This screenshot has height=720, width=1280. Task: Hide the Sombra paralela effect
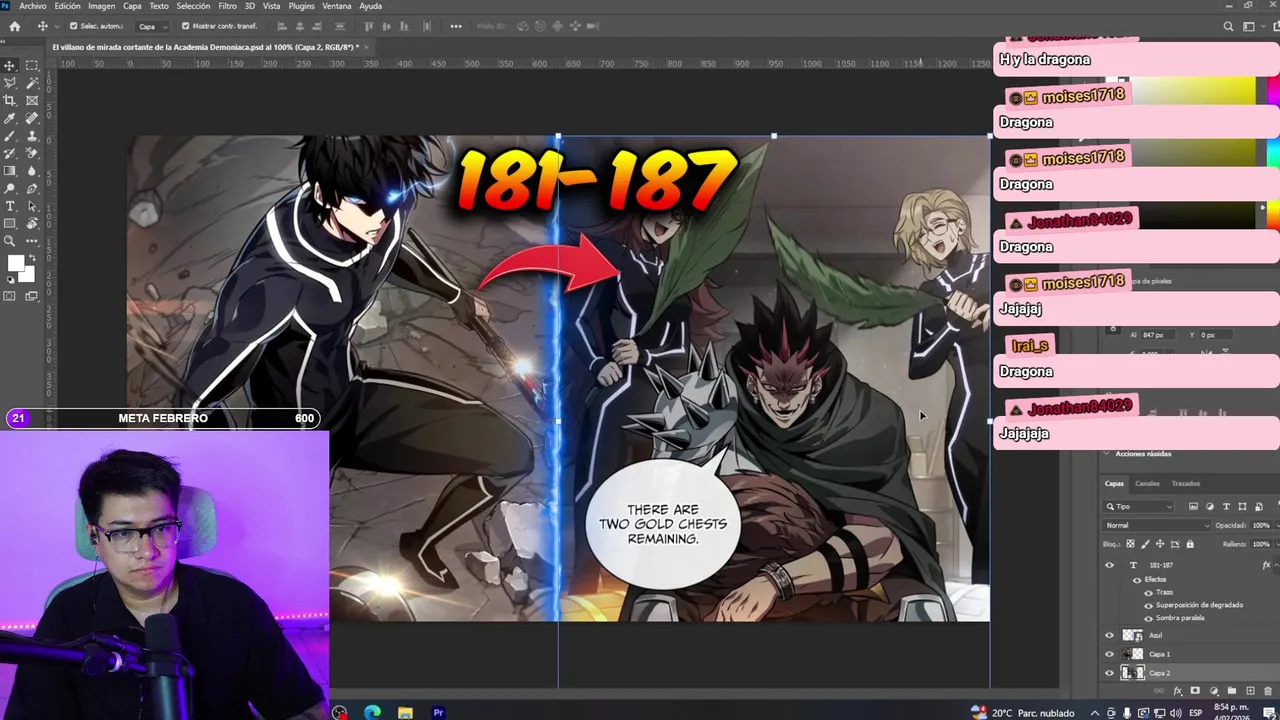coord(1148,618)
